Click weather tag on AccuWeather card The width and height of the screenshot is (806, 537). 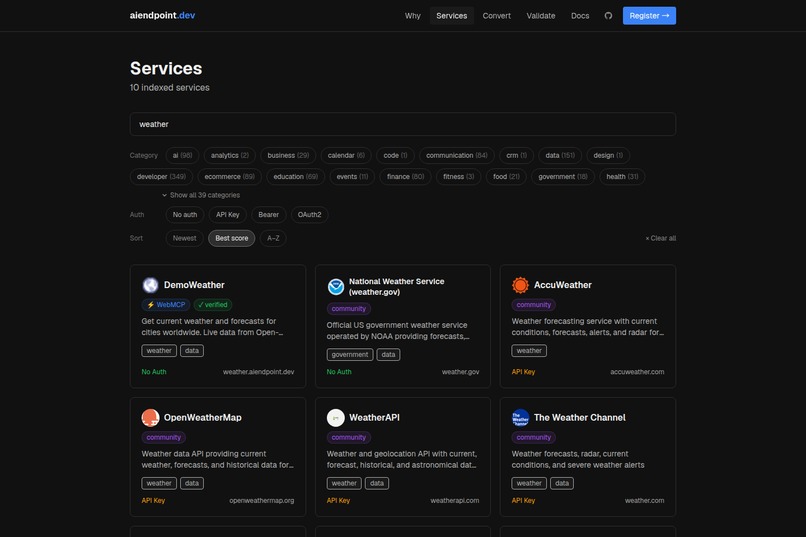pos(529,350)
